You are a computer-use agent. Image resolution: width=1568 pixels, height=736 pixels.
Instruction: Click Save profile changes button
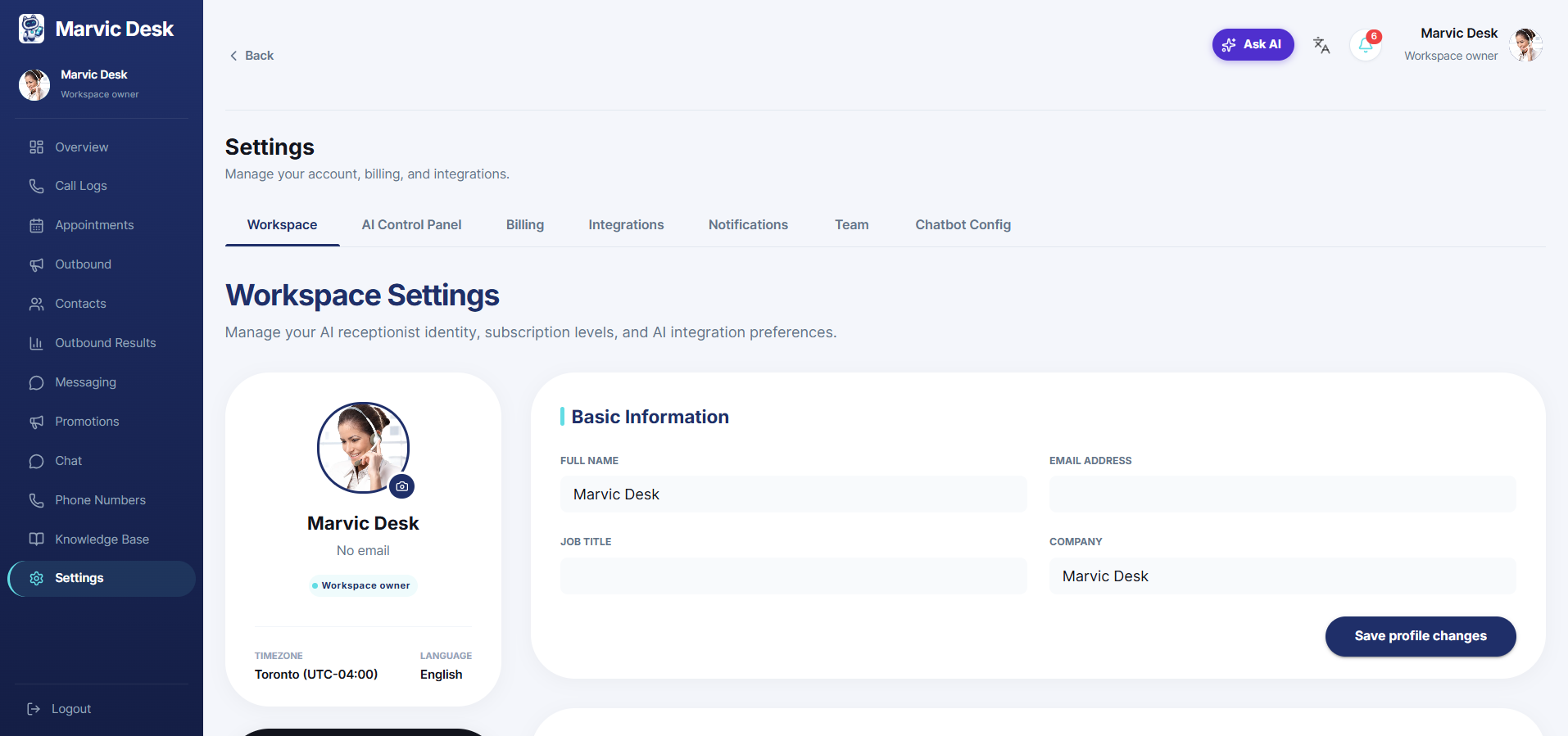tap(1421, 636)
